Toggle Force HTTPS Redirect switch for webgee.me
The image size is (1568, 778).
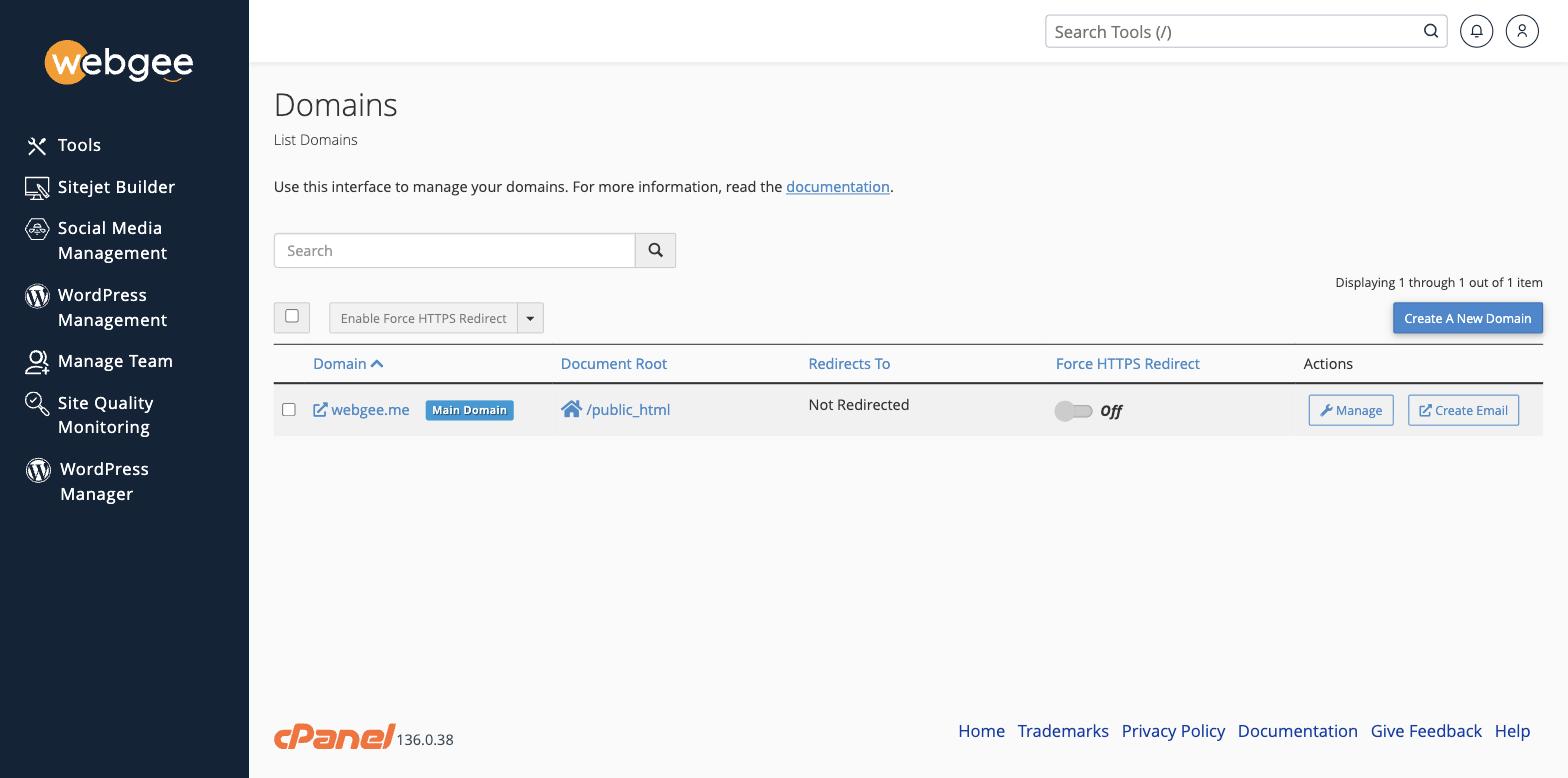point(1073,411)
